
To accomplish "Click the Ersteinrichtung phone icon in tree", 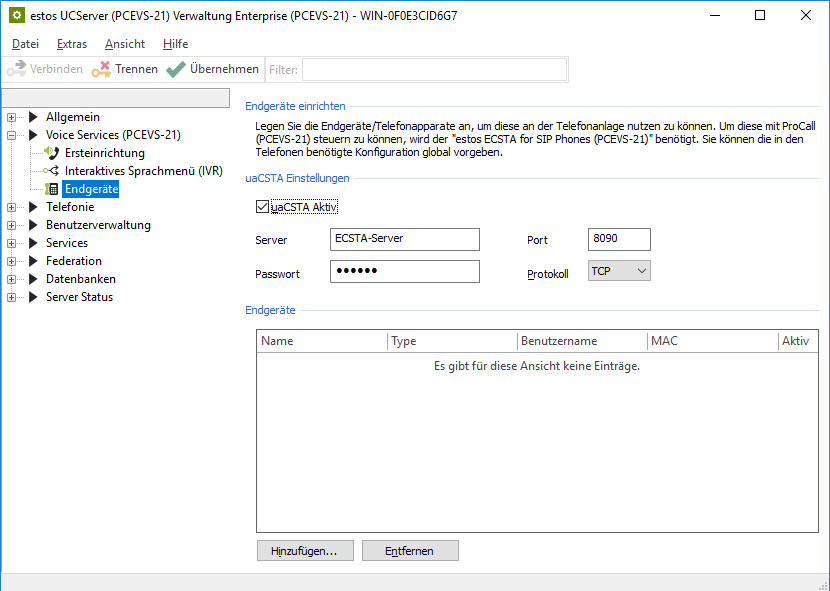I will click(52, 153).
